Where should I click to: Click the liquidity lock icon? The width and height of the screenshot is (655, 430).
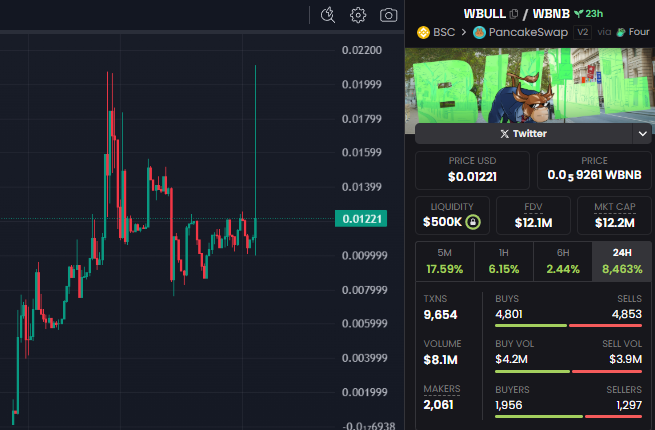click(473, 221)
